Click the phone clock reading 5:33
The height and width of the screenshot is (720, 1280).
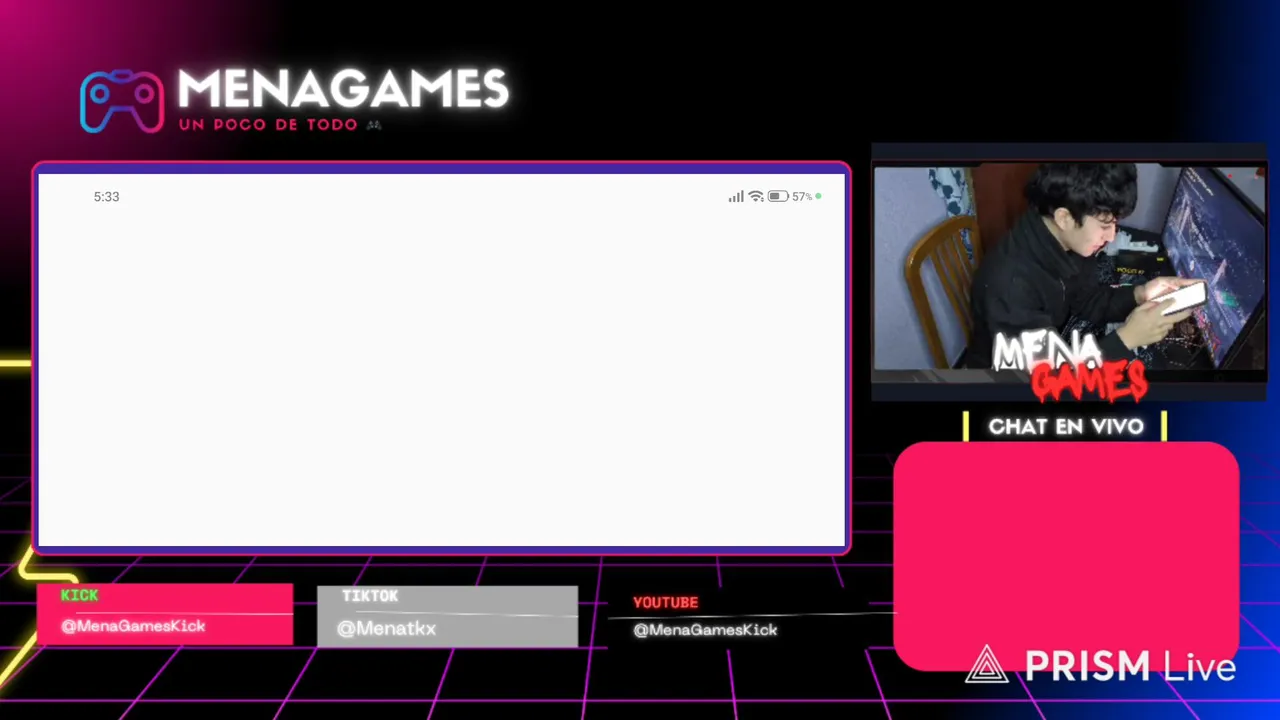pos(106,197)
